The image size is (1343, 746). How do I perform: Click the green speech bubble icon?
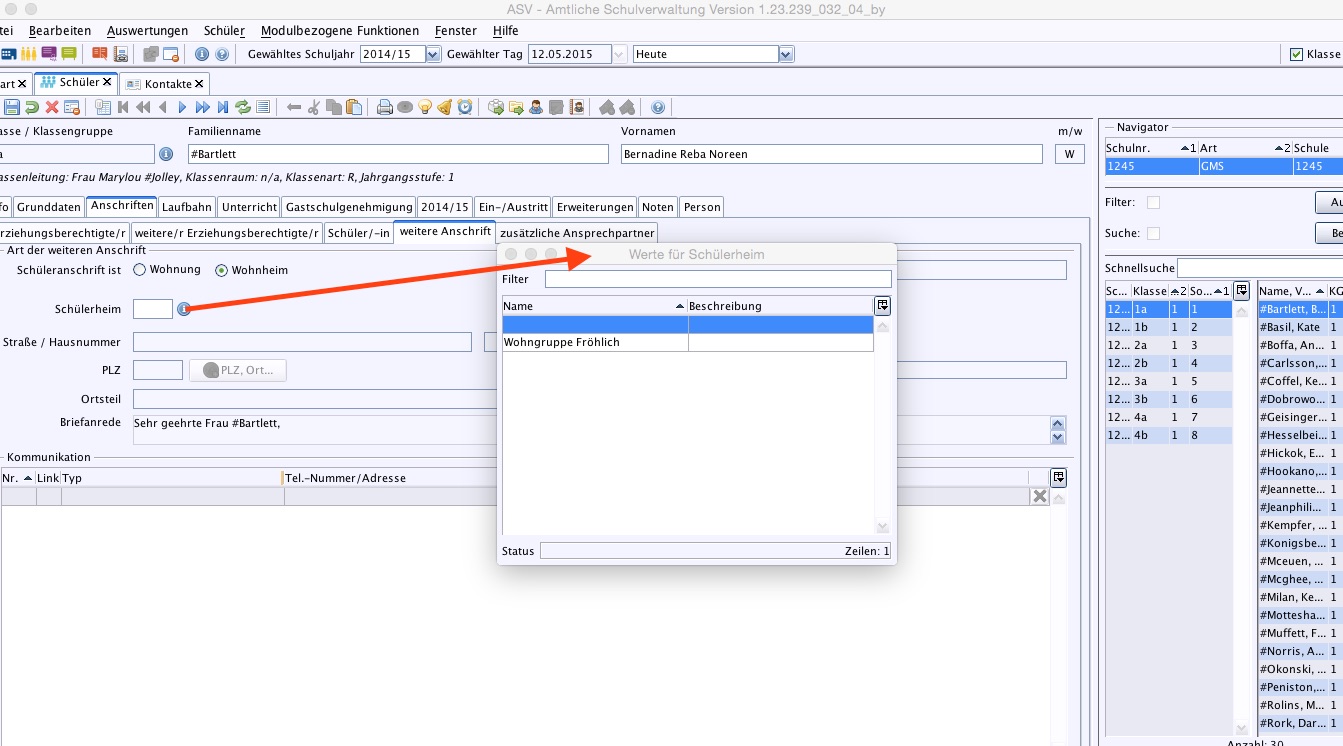(69, 54)
